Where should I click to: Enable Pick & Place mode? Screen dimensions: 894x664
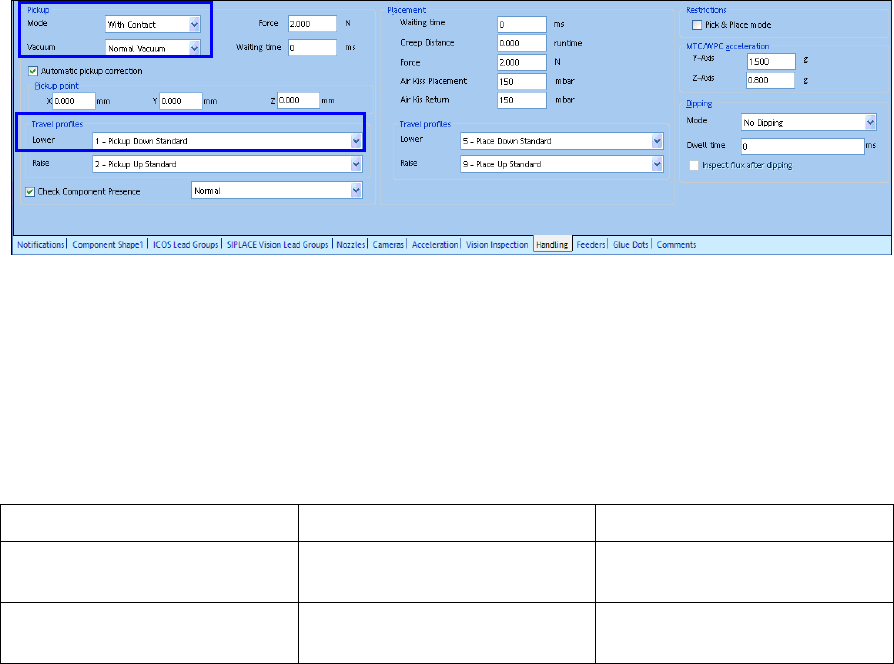pos(696,24)
